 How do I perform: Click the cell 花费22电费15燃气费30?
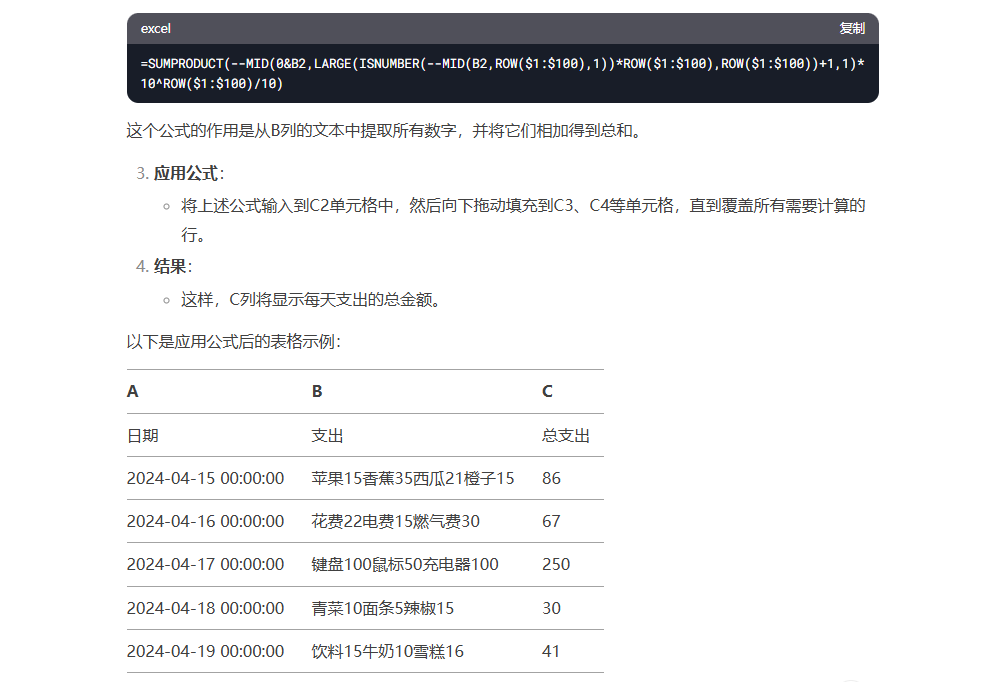pos(395,521)
